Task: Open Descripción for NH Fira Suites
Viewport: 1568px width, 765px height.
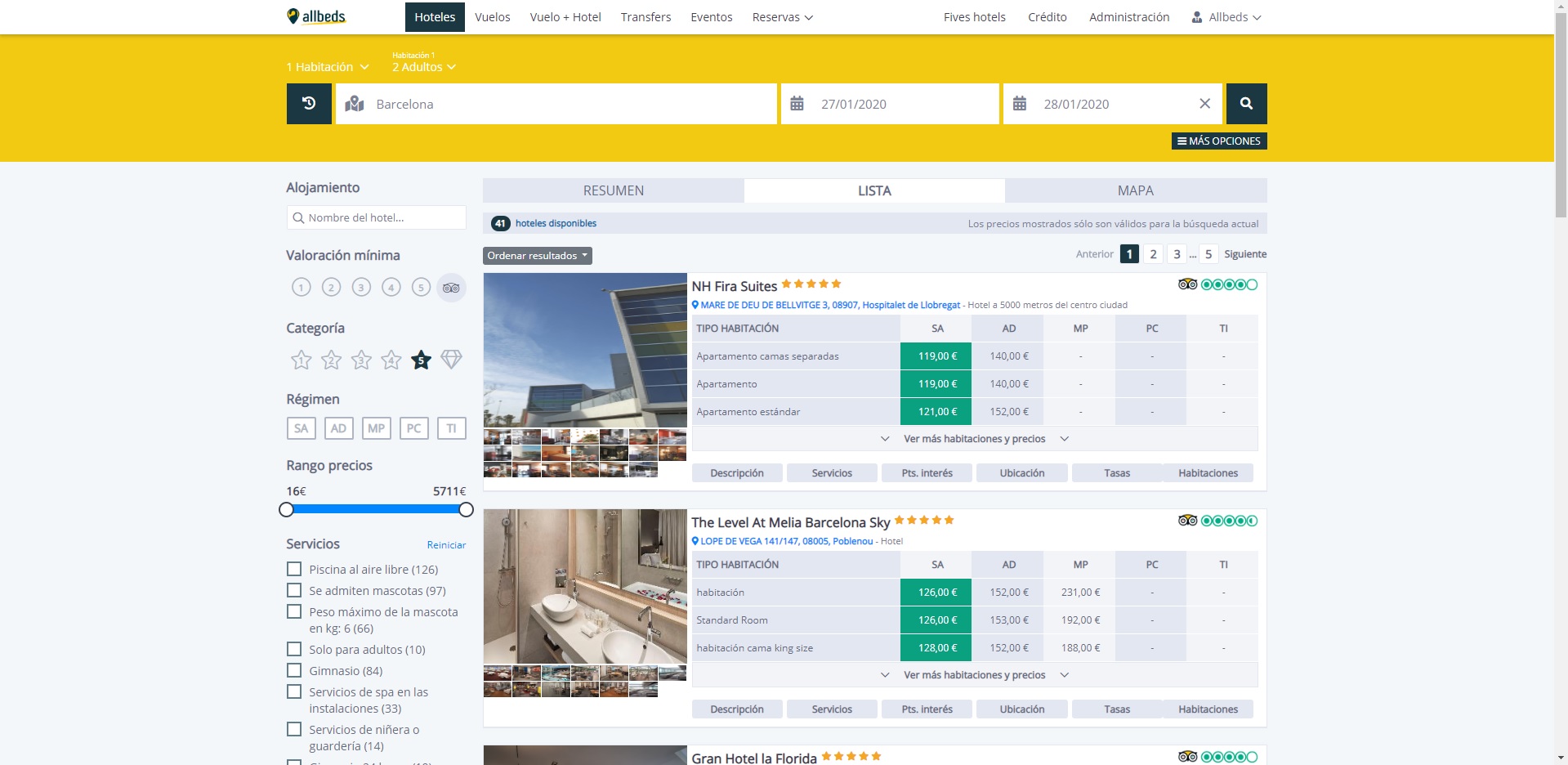Action: [737, 473]
